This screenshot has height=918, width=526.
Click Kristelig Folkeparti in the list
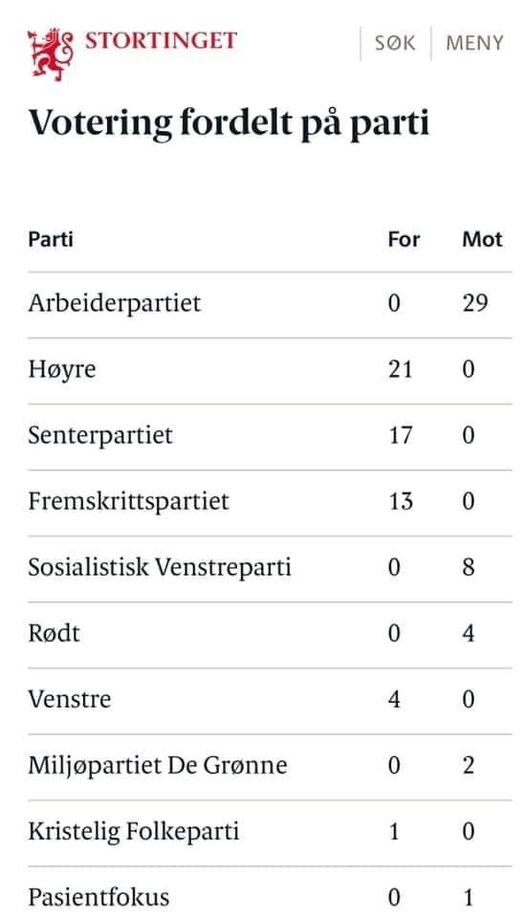[134, 832]
